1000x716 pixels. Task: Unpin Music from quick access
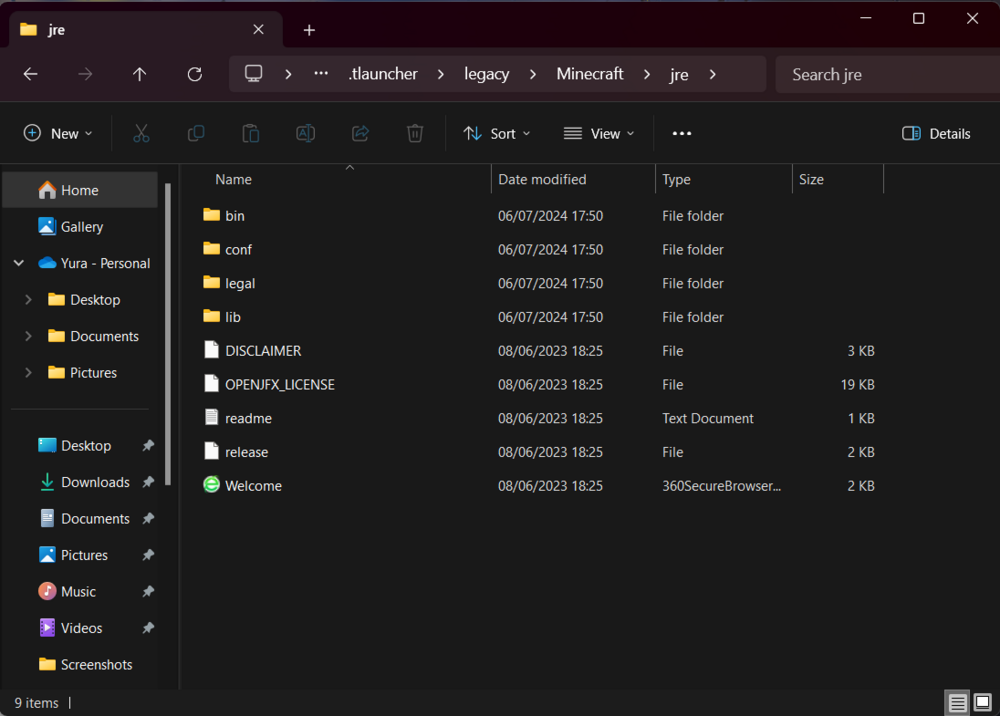[148, 592]
